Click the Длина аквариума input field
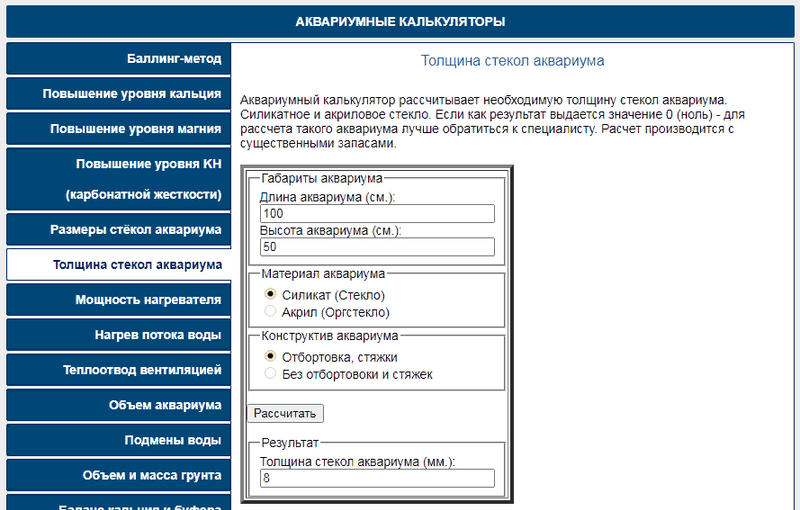Viewport: 800px width, 510px height. point(377,213)
